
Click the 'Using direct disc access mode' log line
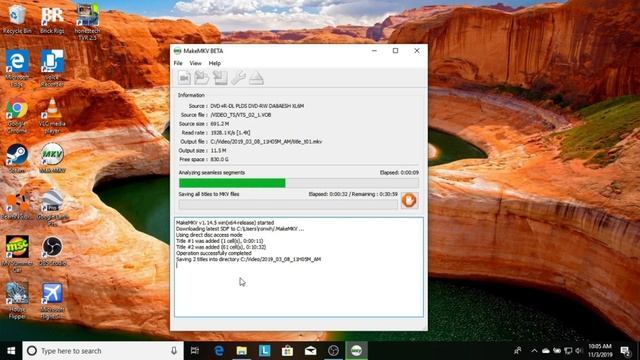point(209,235)
